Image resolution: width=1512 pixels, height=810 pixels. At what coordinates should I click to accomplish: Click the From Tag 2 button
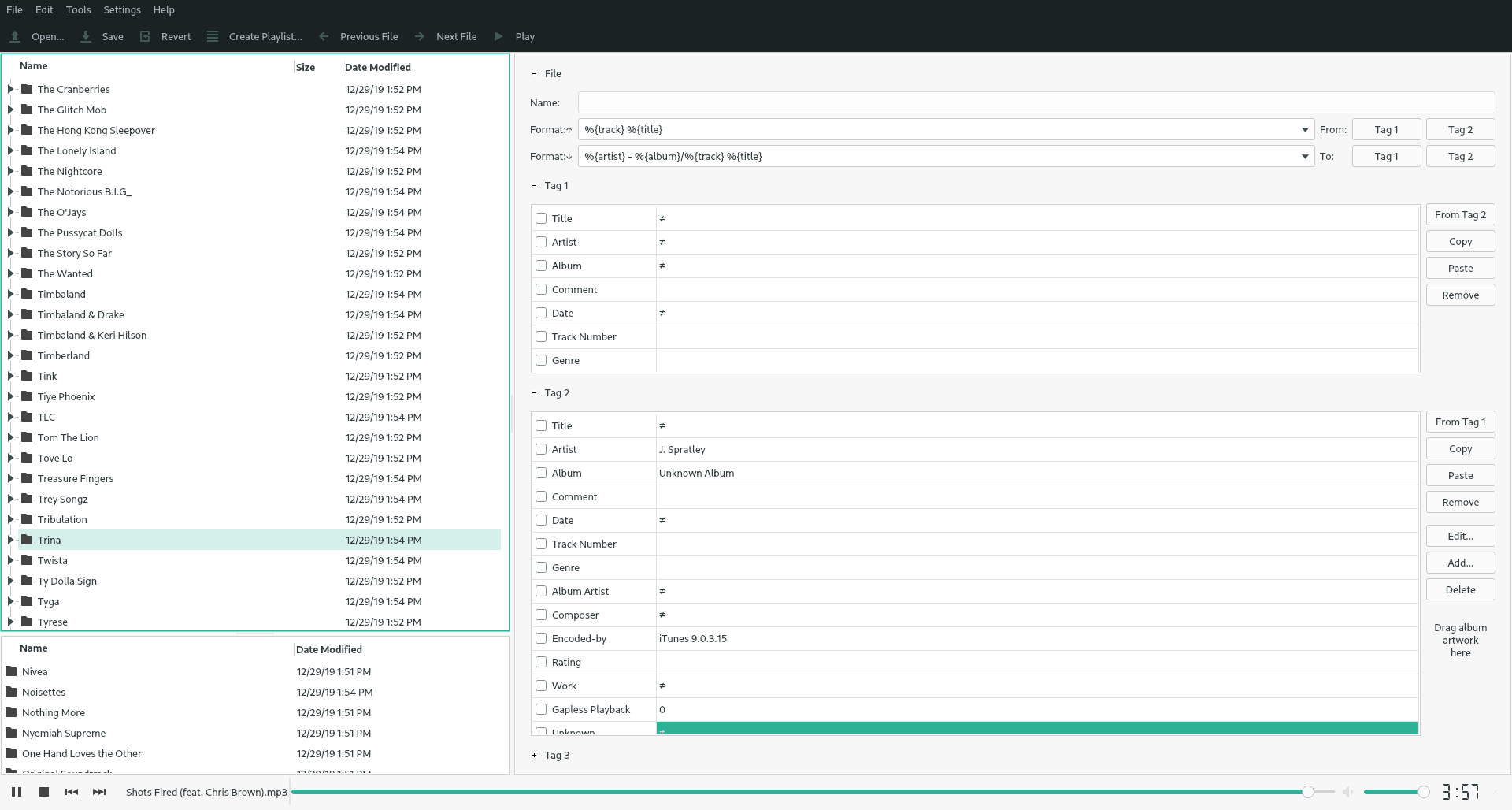point(1460,214)
